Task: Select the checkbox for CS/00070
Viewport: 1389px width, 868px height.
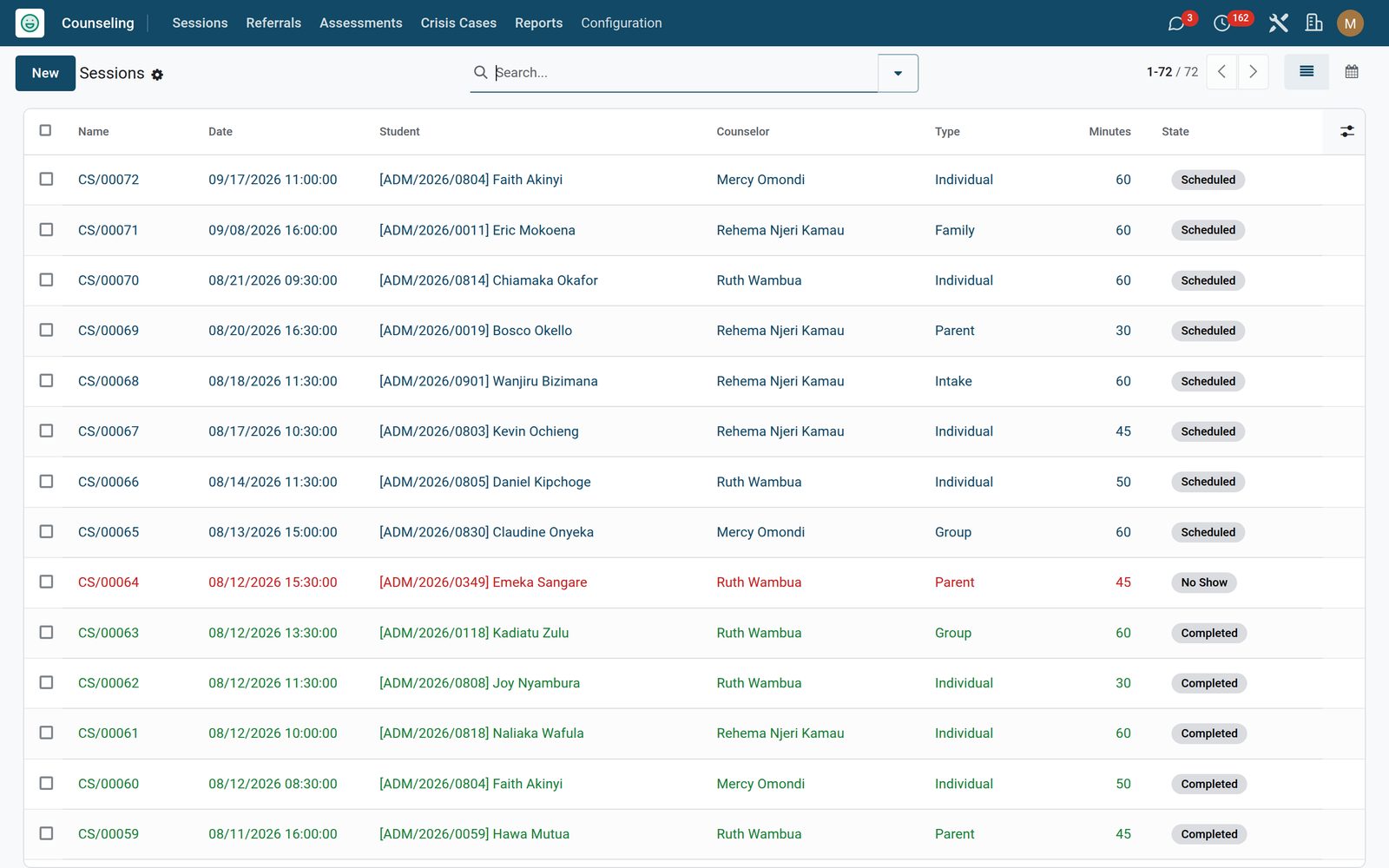Action: [46, 279]
